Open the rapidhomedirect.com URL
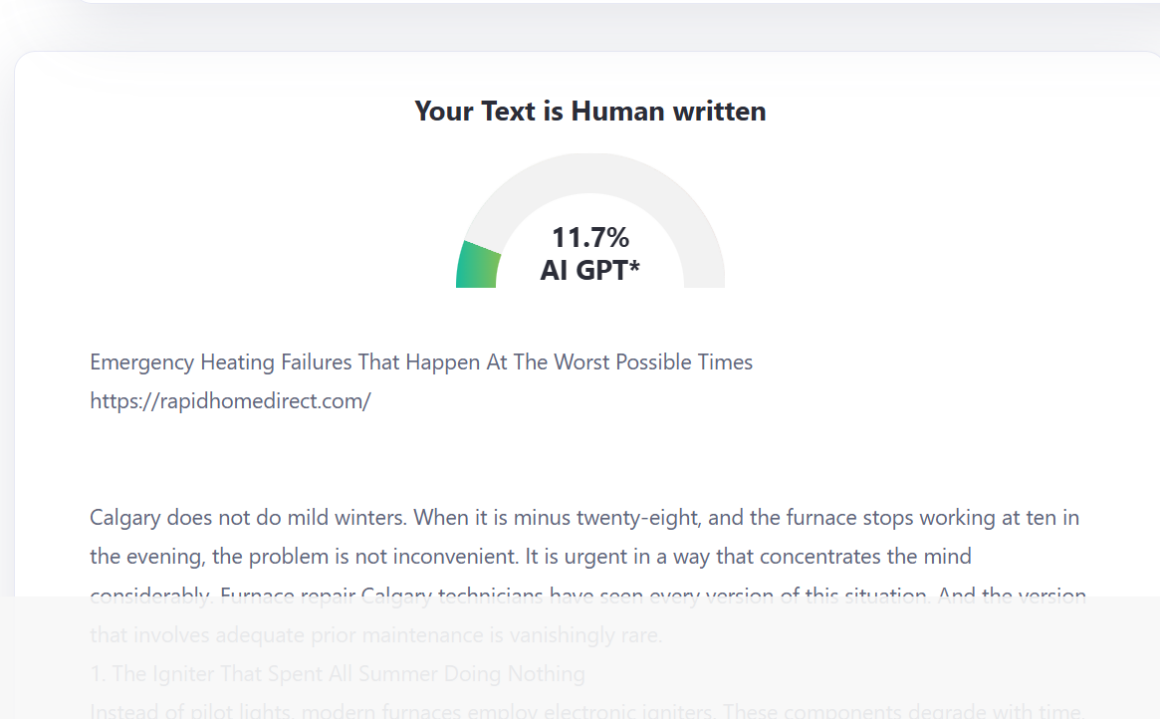This screenshot has width=1160, height=719. point(230,401)
